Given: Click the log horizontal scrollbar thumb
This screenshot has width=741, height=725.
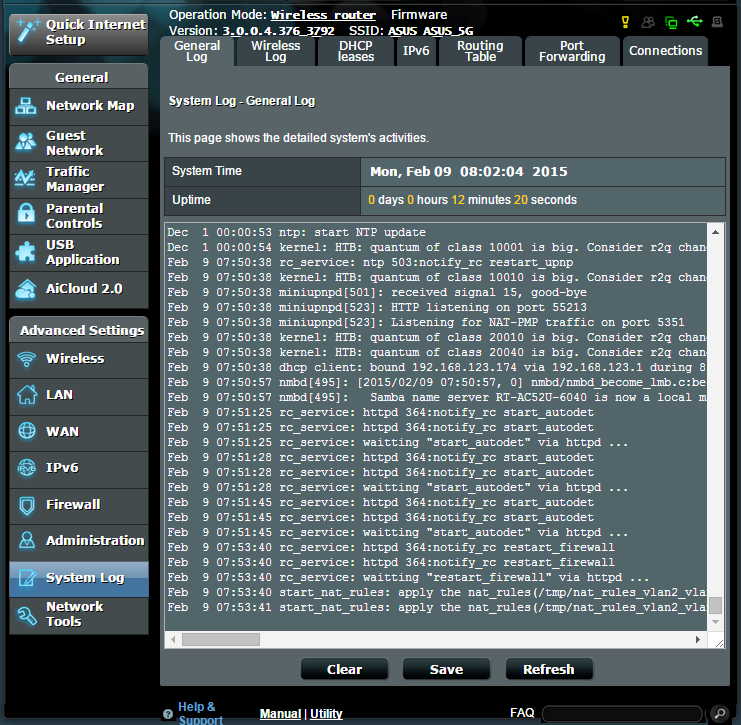Looking at the screenshot, I should (x=221, y=639).
